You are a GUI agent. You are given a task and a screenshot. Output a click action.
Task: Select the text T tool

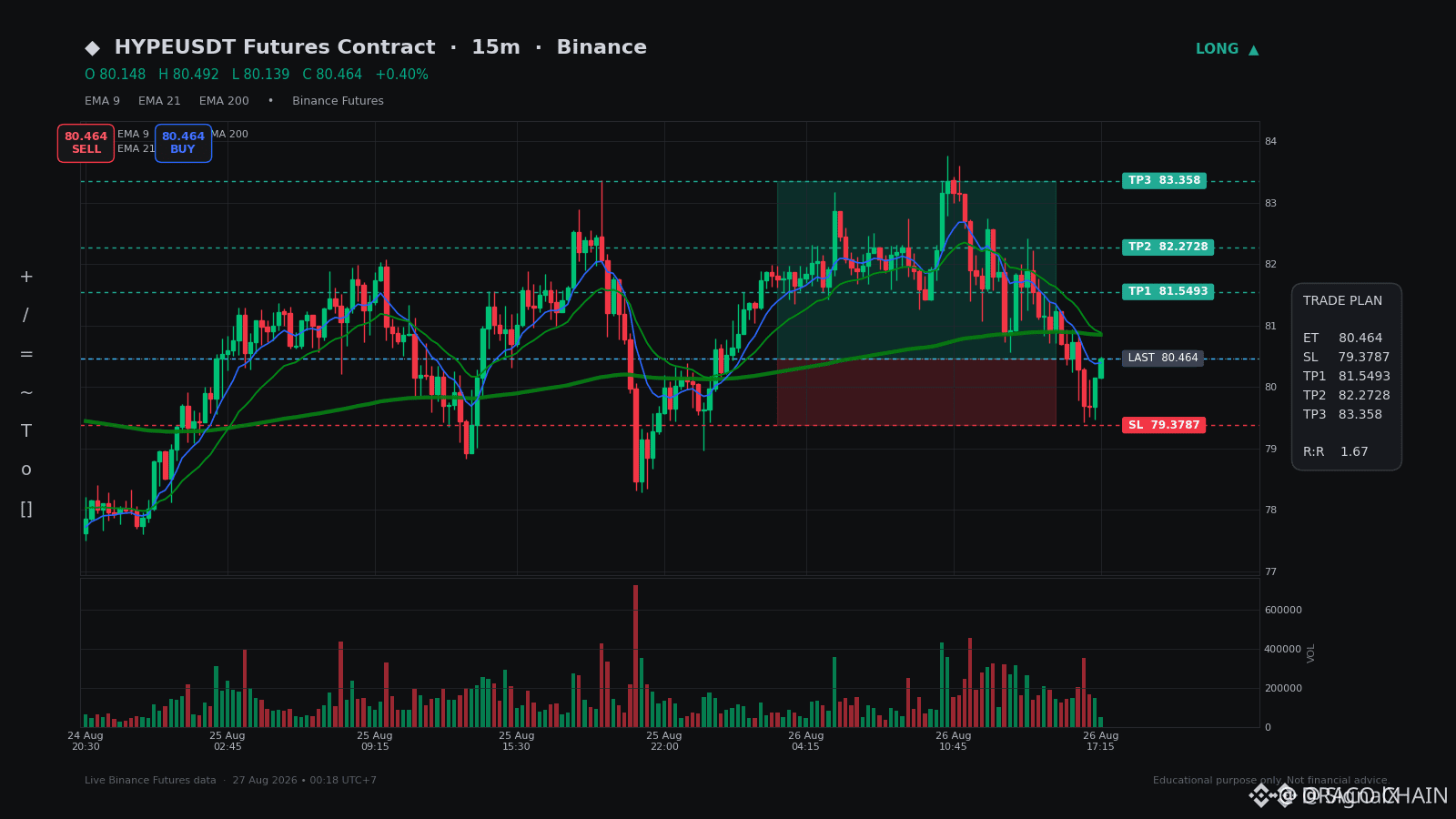coord(26,431)
